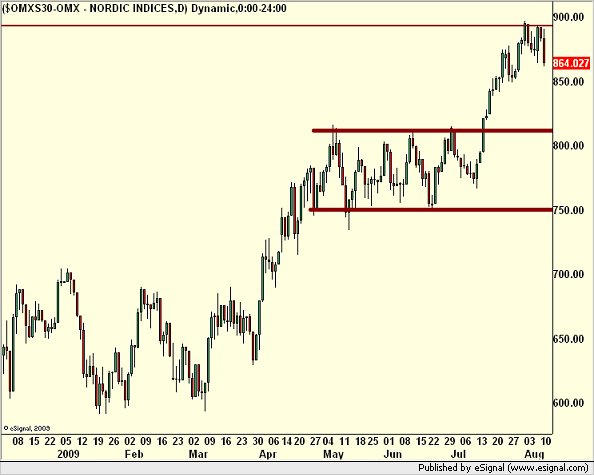Click the May month label
Image resolution: width=594 pixels, height=475 pixels.
[x=333, y=454]
